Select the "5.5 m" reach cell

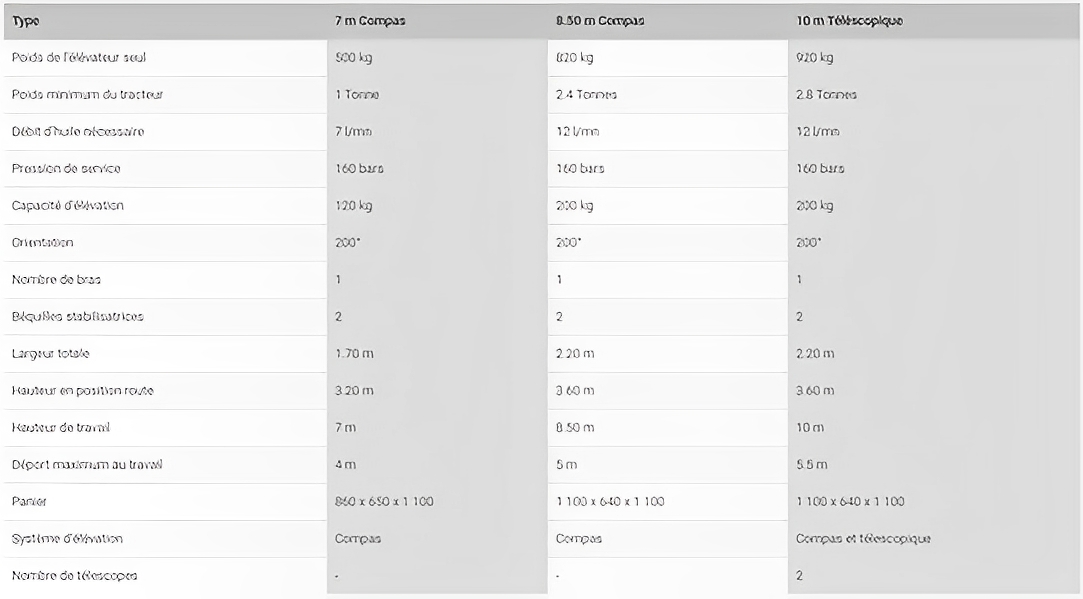[x=812, y=465]
